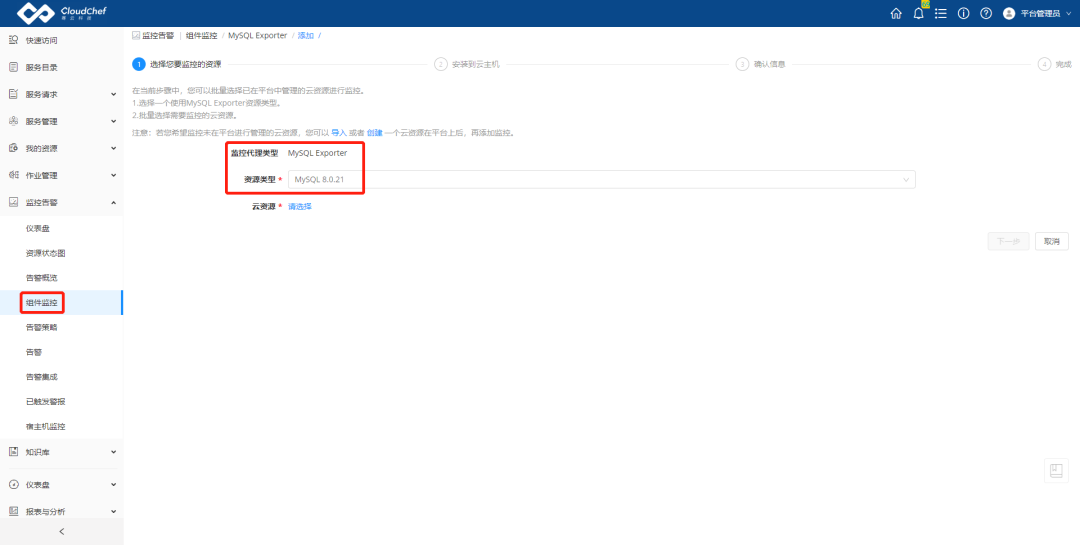
Task: Click the 服务目录 sidebar icon
Action: tap(13, 67)
